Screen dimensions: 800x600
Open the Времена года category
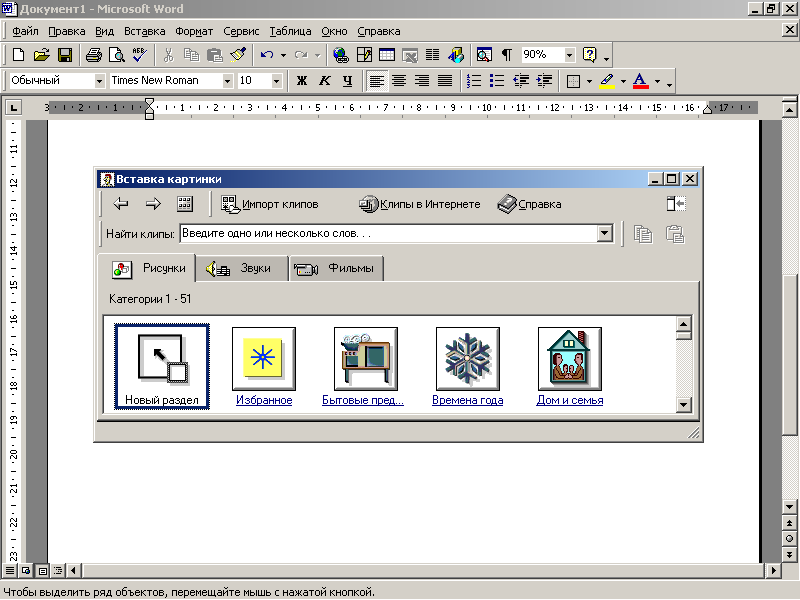coord(467,367)
